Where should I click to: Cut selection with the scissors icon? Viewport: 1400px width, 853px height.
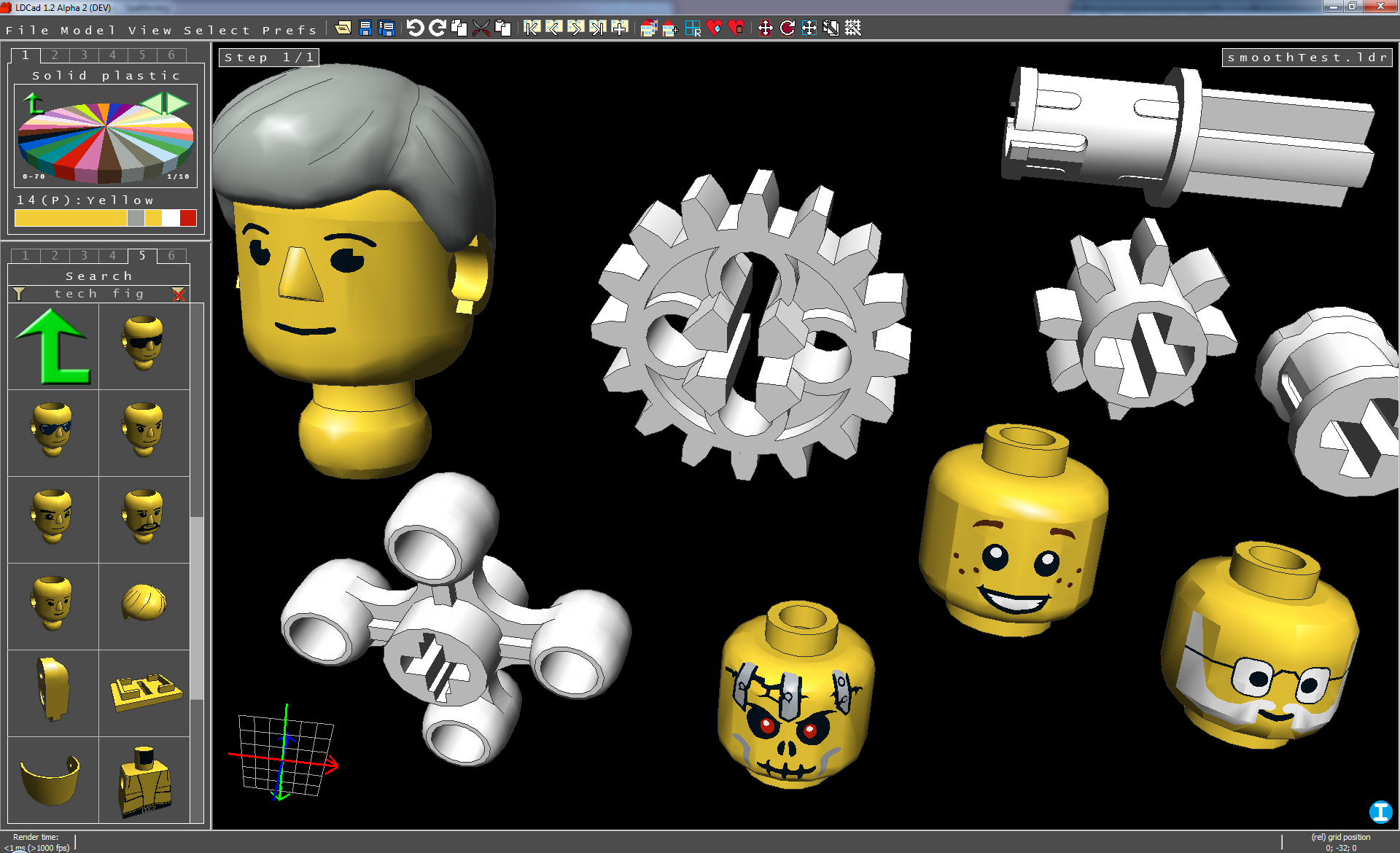point(481,28)
